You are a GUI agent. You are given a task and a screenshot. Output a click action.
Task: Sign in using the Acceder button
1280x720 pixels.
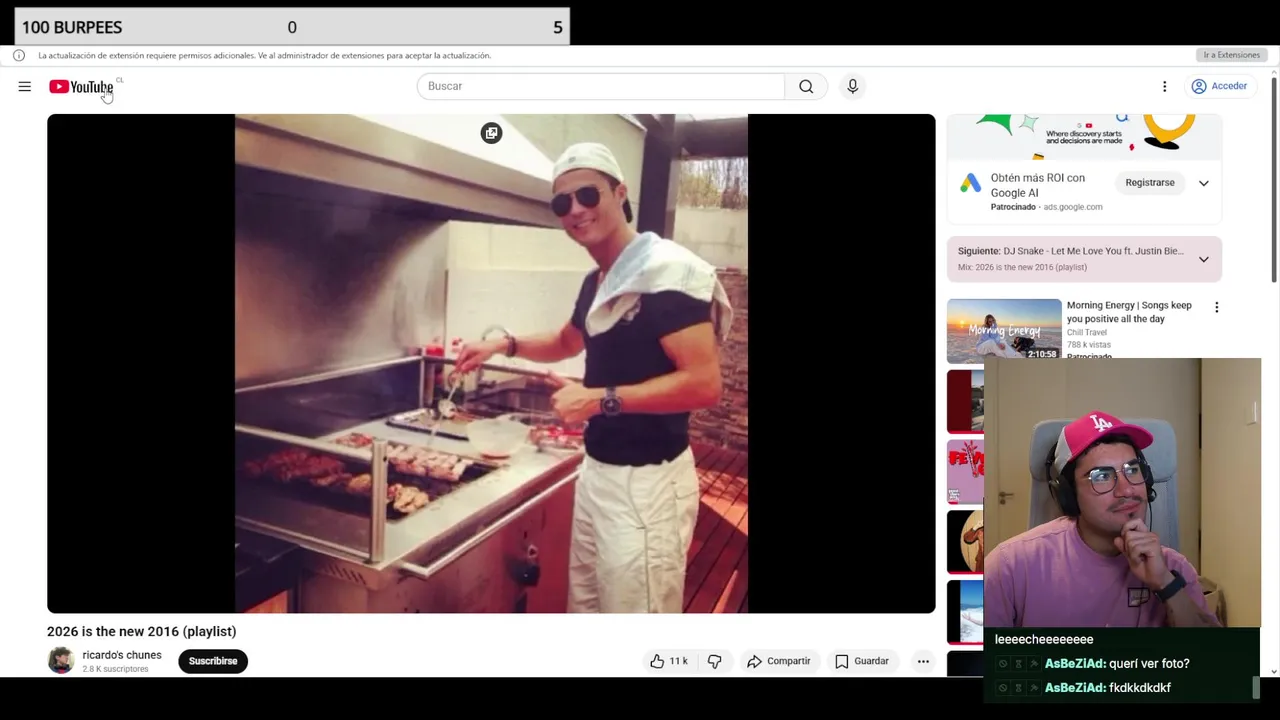click(1219, 87)
